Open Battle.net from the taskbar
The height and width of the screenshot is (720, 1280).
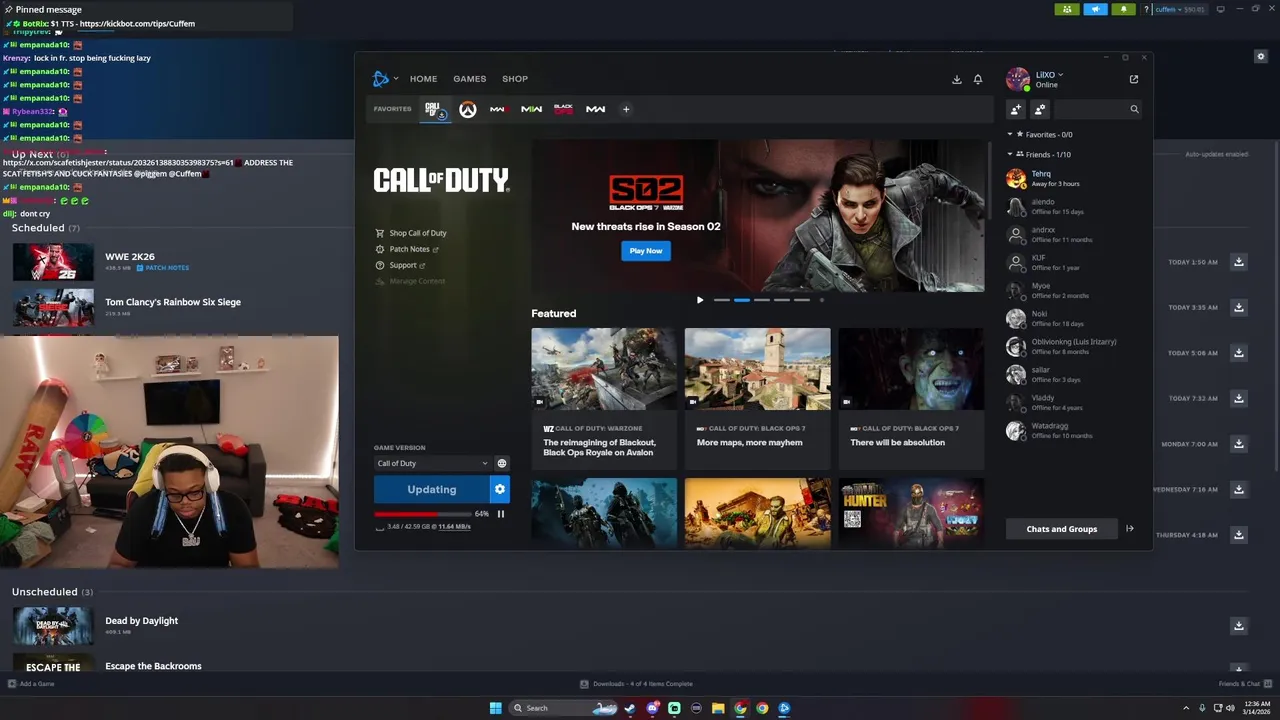(x=784, y=708)
